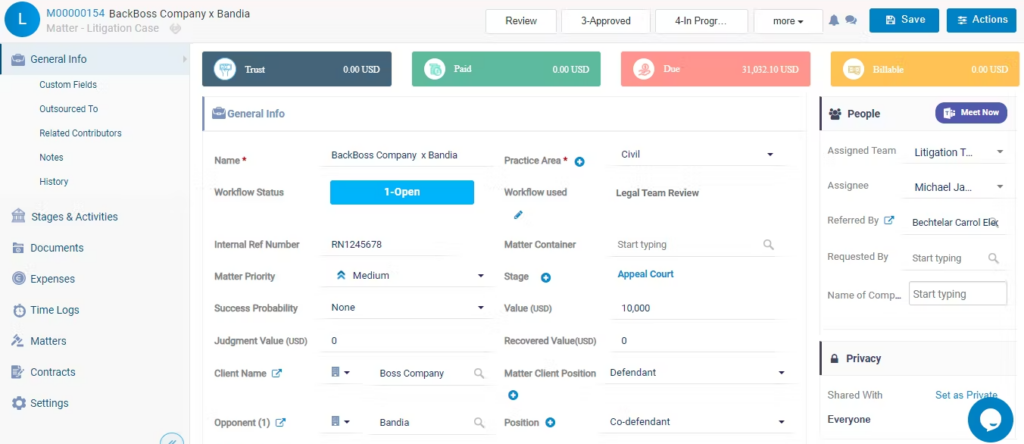Click search magnifier beside Bandia

(479, 422)
